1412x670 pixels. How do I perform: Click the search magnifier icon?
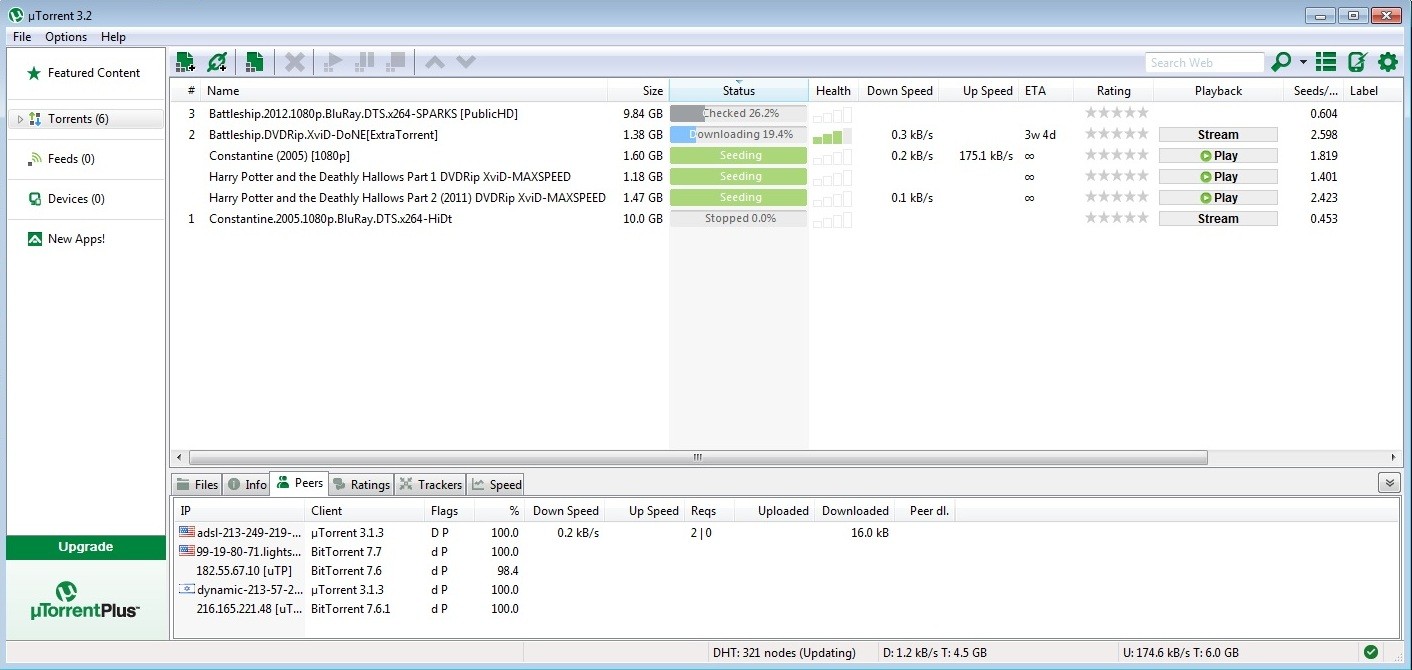[1281, 62]
